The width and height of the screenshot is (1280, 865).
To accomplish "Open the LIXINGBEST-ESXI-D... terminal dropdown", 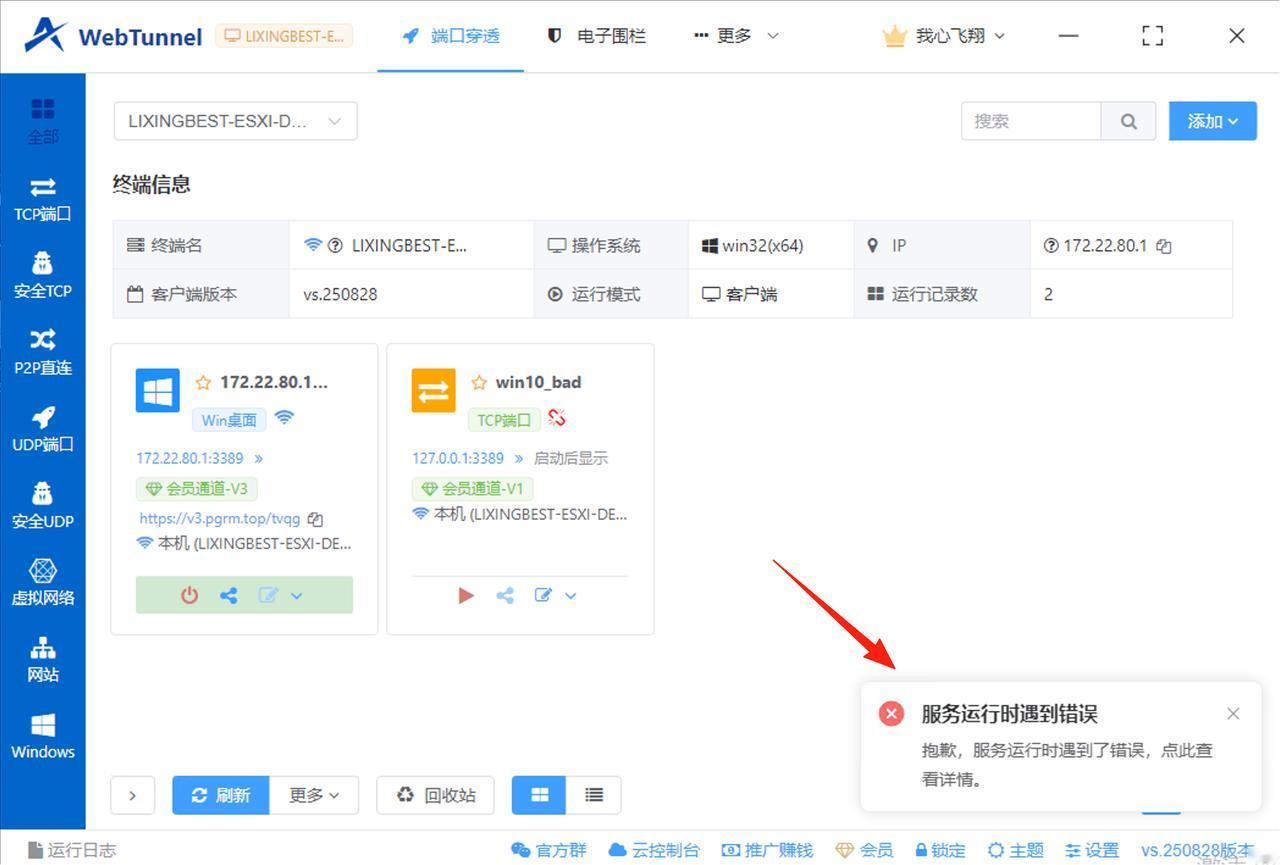I will tap(235, 121).
